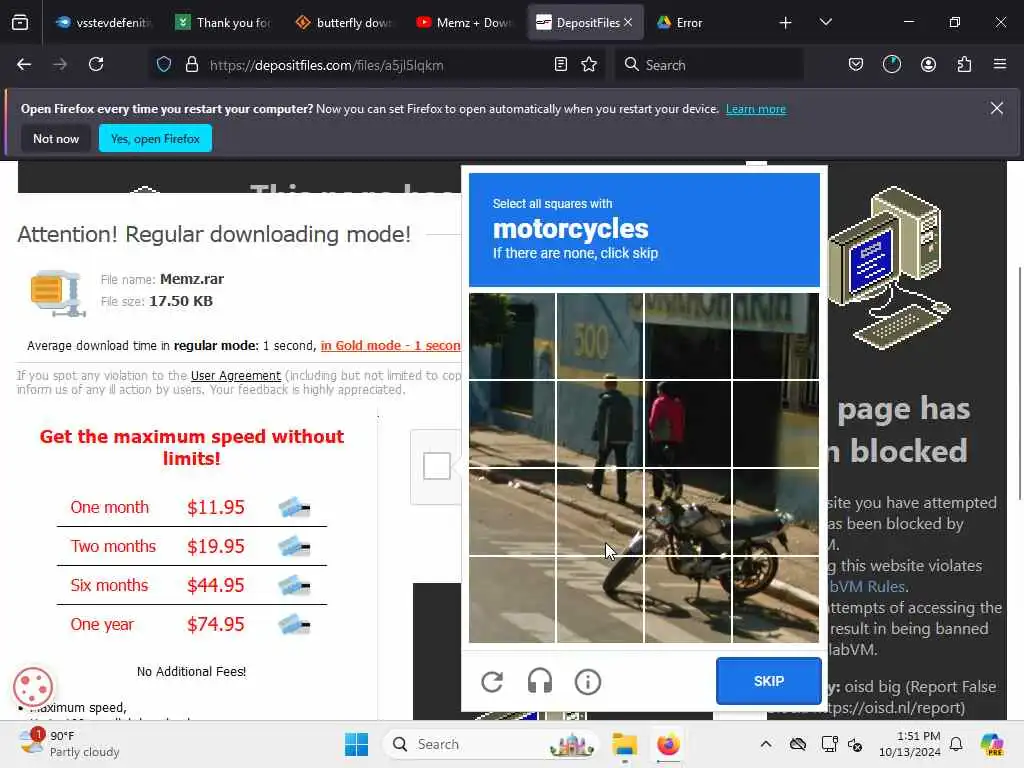The height and width of the screenshot is (768, 1024).
Task: Choose the One year $74.95 plan
Action: point(191,624)
